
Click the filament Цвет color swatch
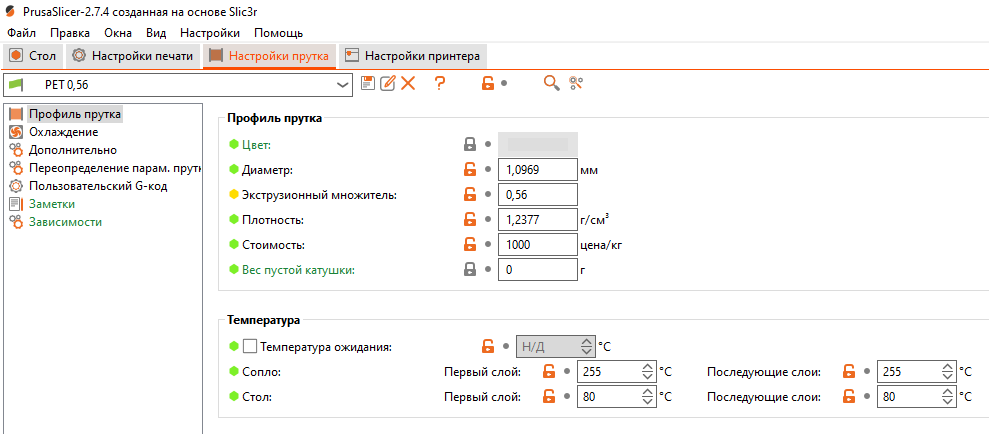click(537, 144)
